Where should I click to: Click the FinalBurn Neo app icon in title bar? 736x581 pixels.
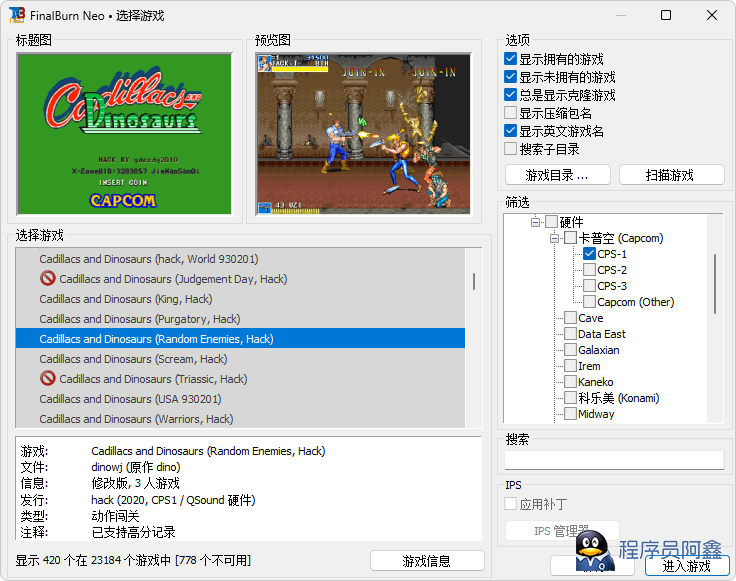click(17, 15)
